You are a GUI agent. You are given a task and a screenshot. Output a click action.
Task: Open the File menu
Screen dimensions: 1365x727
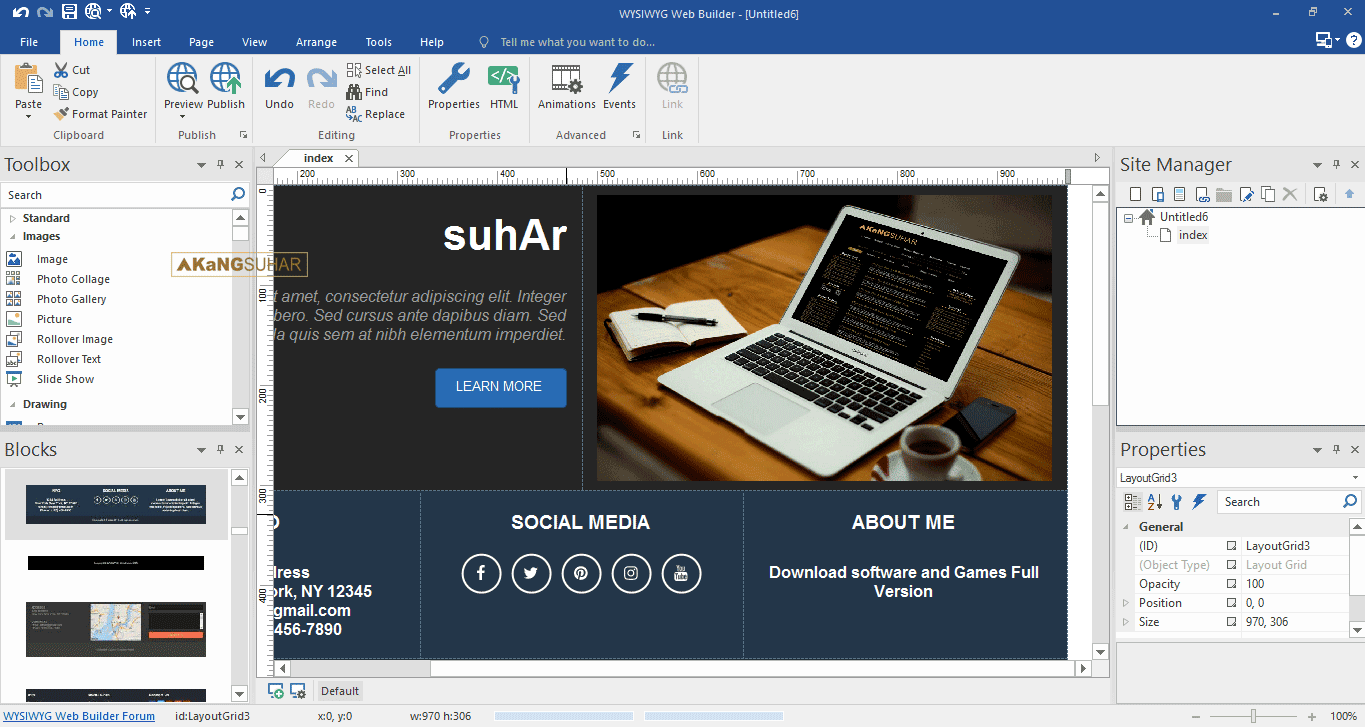(x=29, y=42)
